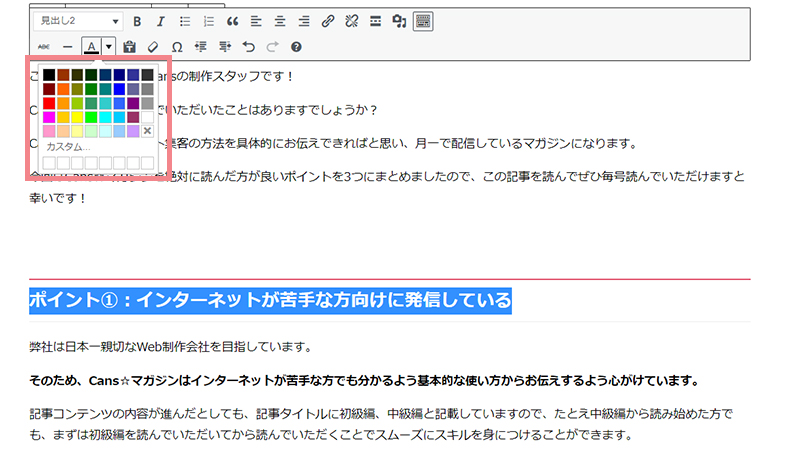Expand the text color dropdown arrow
Viewport: 800px width, 450px height.
tap(108, 46)
